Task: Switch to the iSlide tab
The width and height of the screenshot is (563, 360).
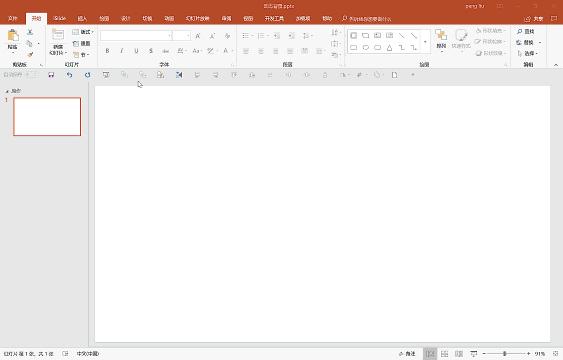Action: click(x=59, y=18)
